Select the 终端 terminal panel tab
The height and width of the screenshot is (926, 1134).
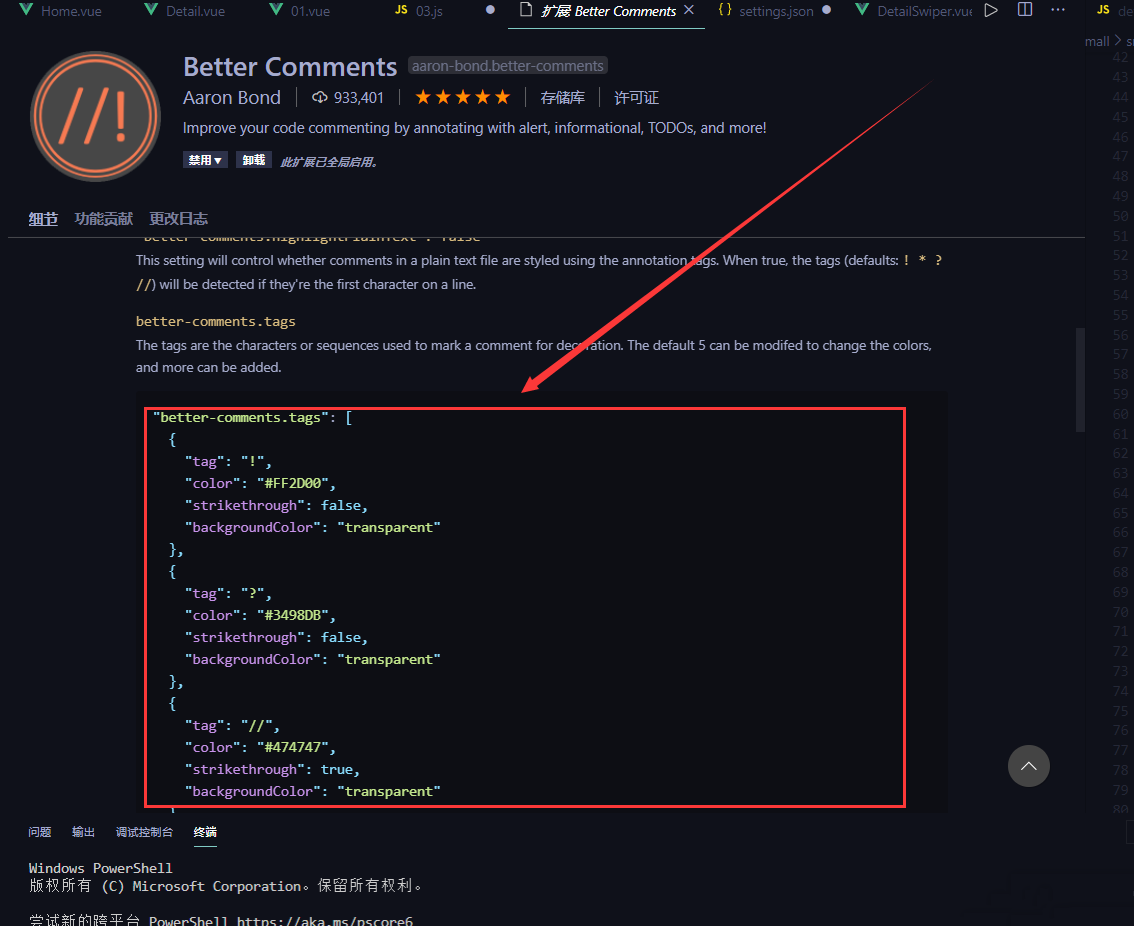click(x=205, y=832)
